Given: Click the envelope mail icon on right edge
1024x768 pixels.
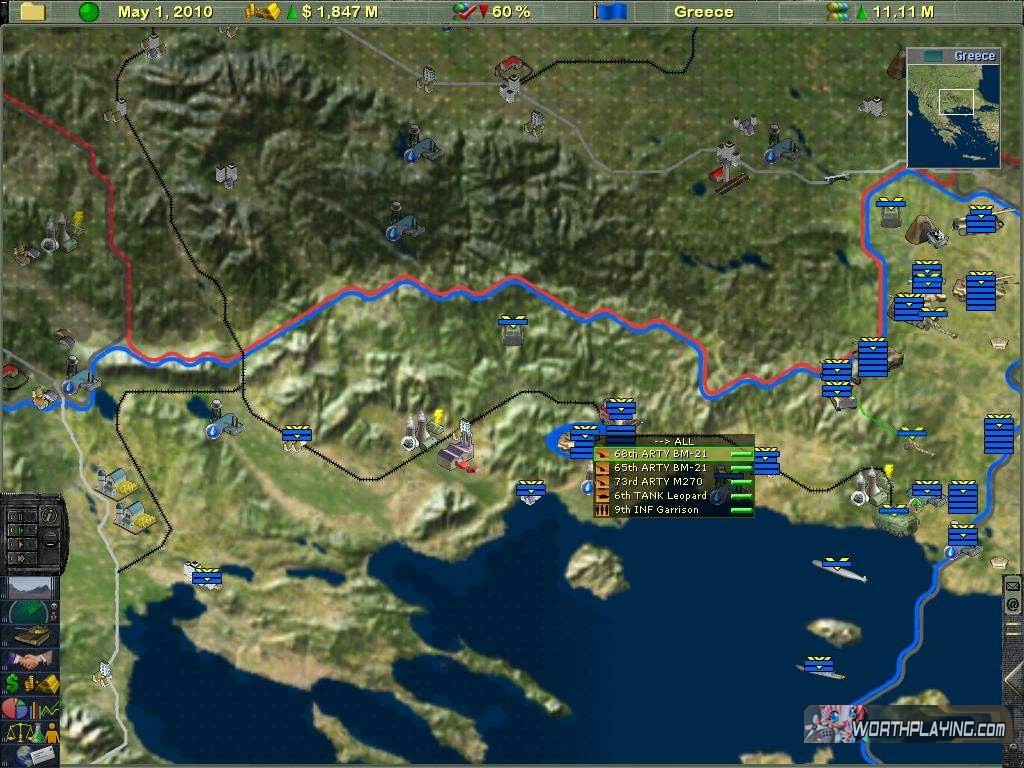Looking at the screenshot, I should (1013, 585).
